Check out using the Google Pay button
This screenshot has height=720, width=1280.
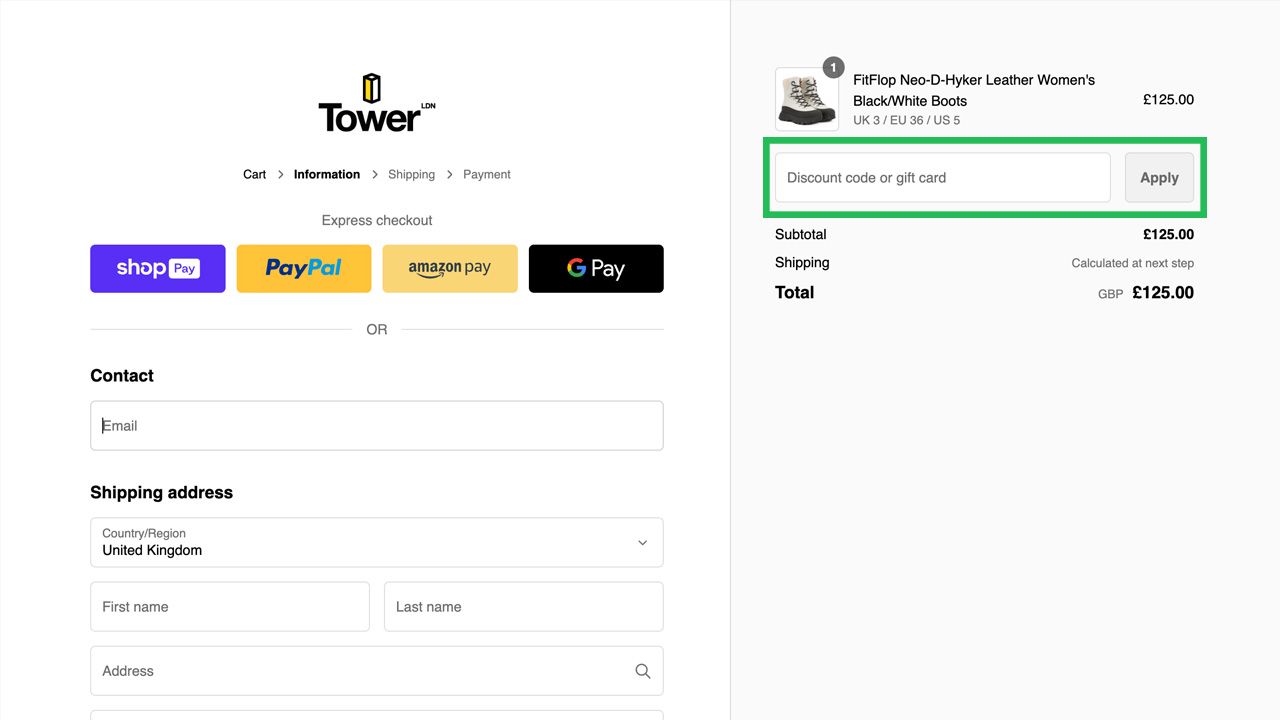pyautogui.click(x=596, y=269)
